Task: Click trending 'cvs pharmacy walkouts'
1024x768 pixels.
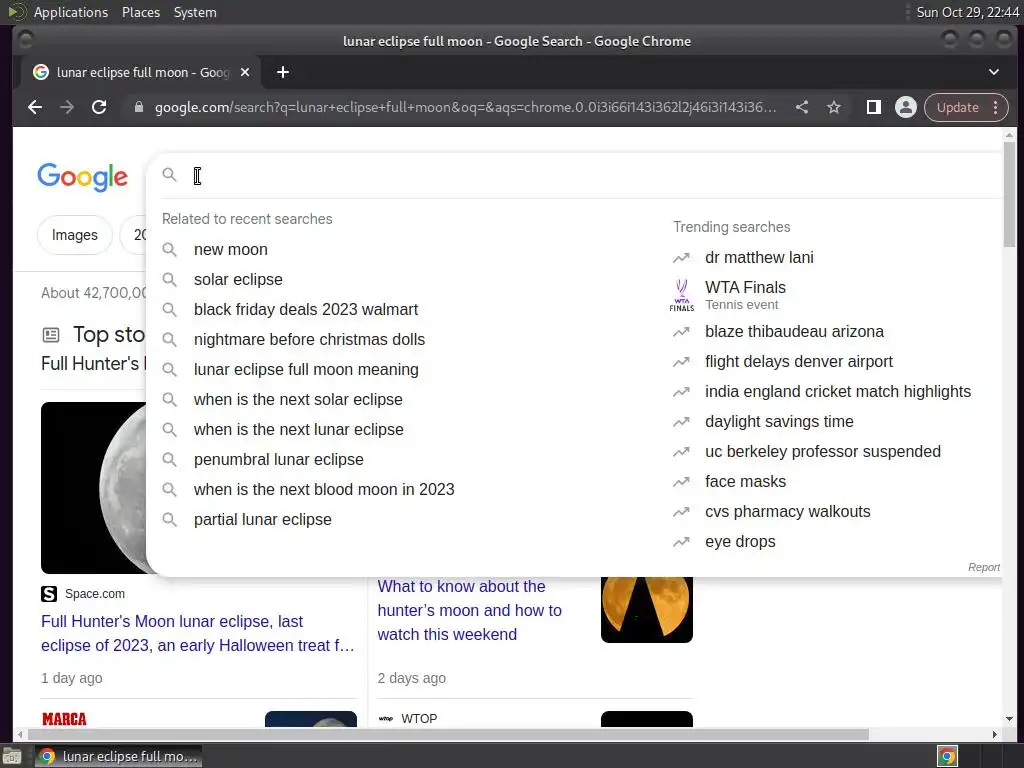Action: point(788,511)
